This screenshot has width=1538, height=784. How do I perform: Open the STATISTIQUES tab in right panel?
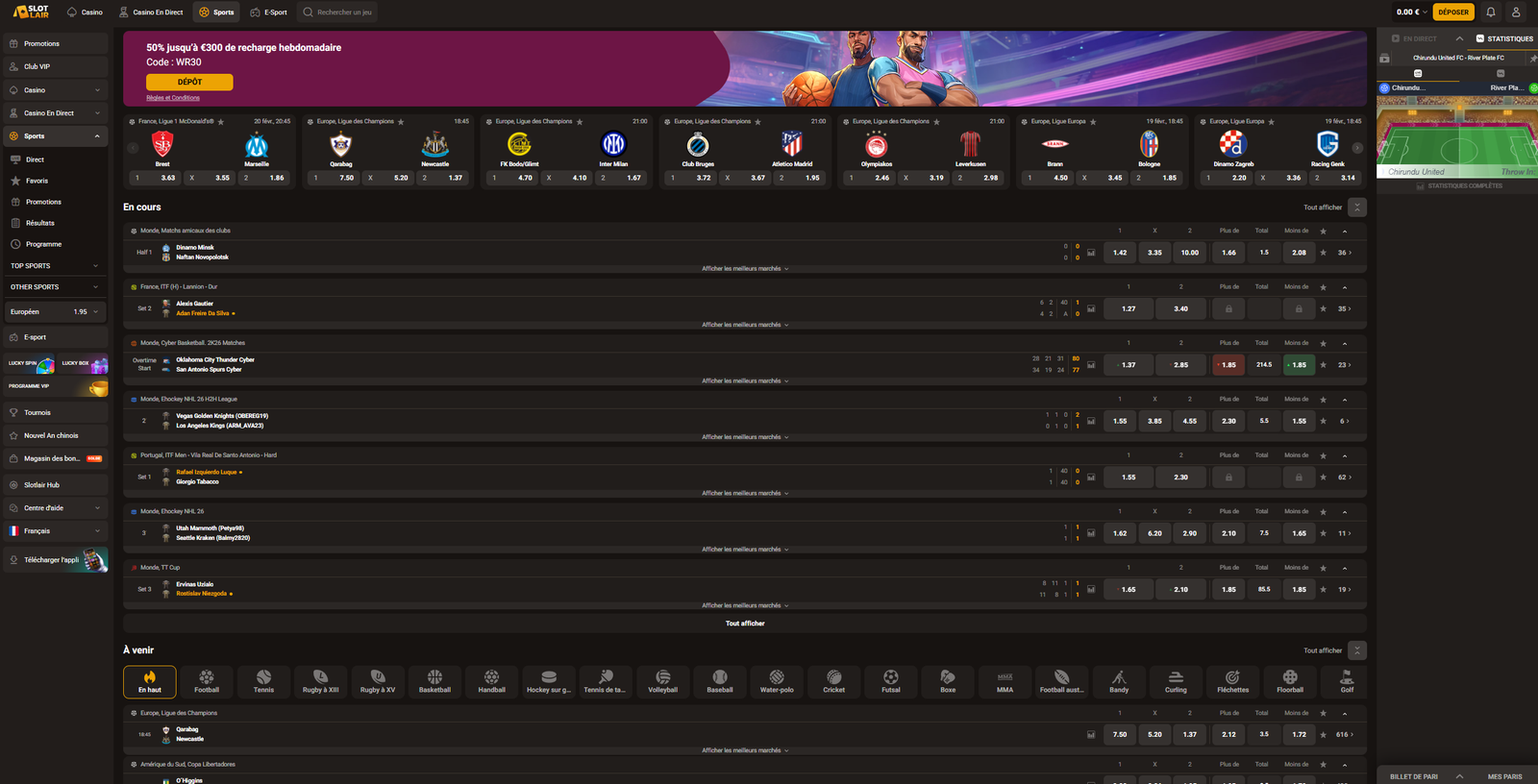[x=1504, y=39]
